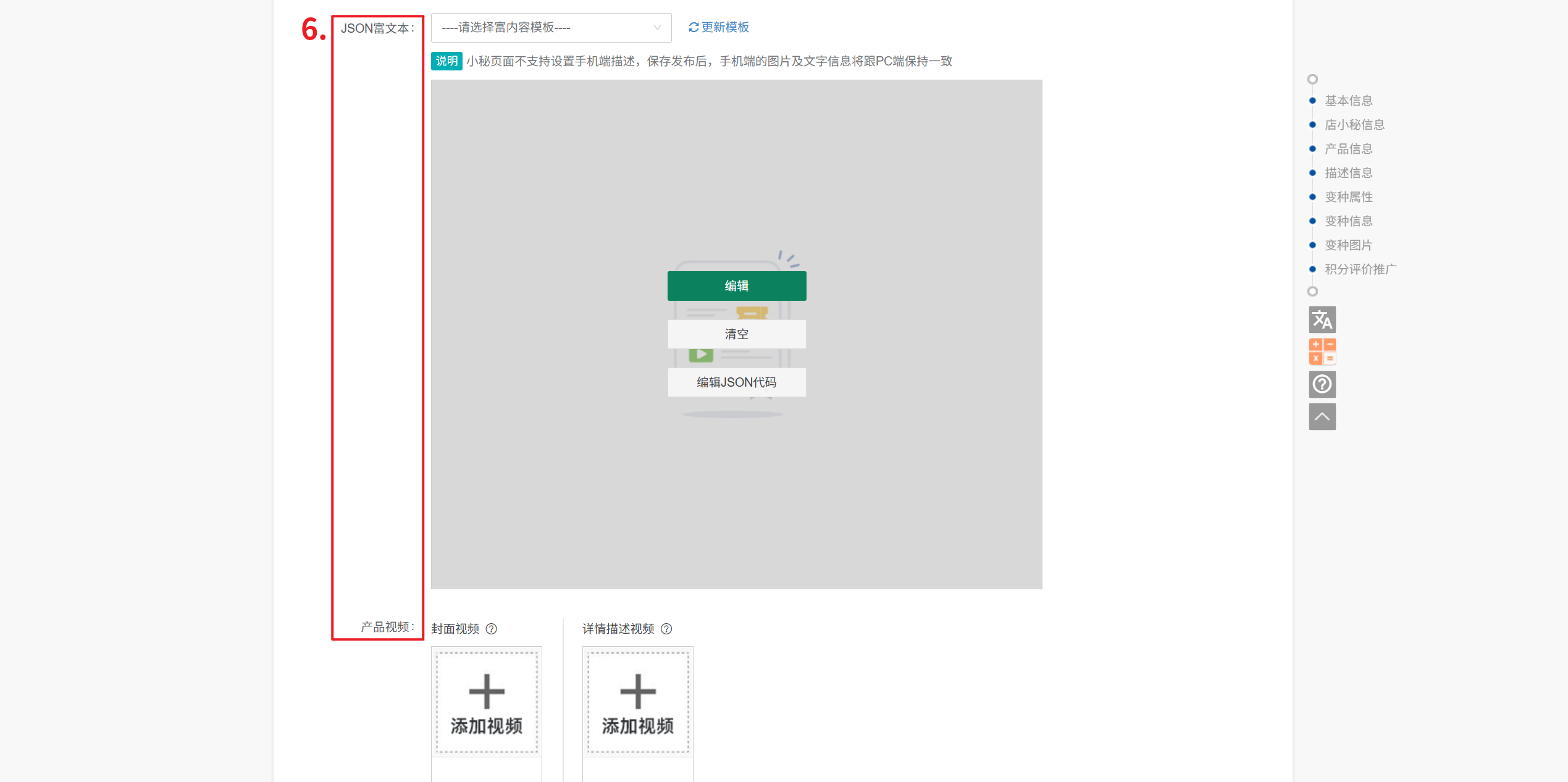1568x782 pixels.
Task: Click the help icon next to 详情描述视频
Action: pyautogui.click(x=666, y=629)
